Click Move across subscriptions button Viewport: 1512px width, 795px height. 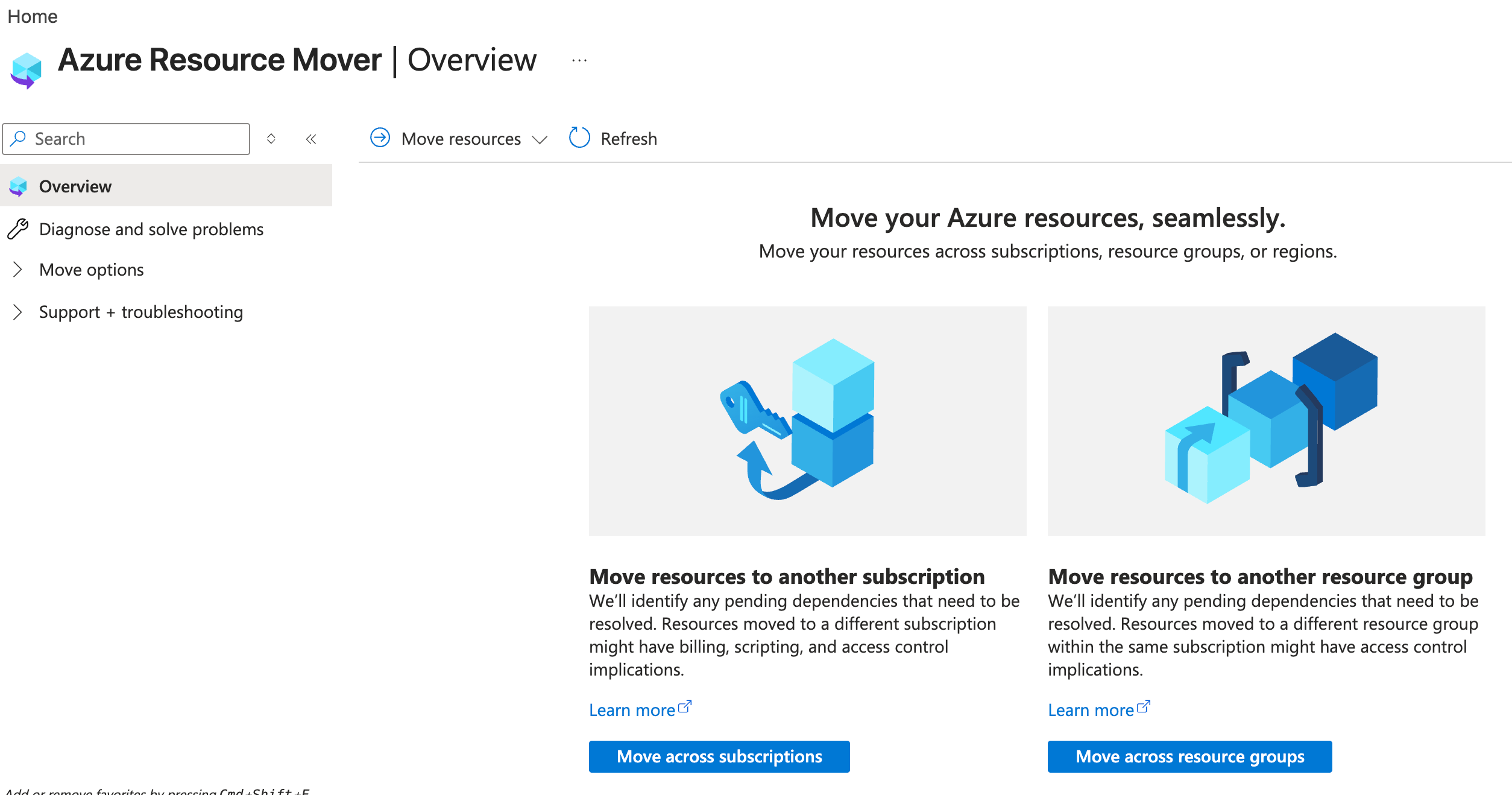(719, 756)
